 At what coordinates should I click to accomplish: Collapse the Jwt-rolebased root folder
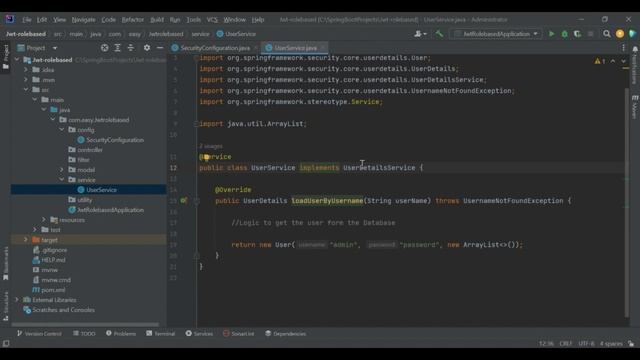point(17,60)
